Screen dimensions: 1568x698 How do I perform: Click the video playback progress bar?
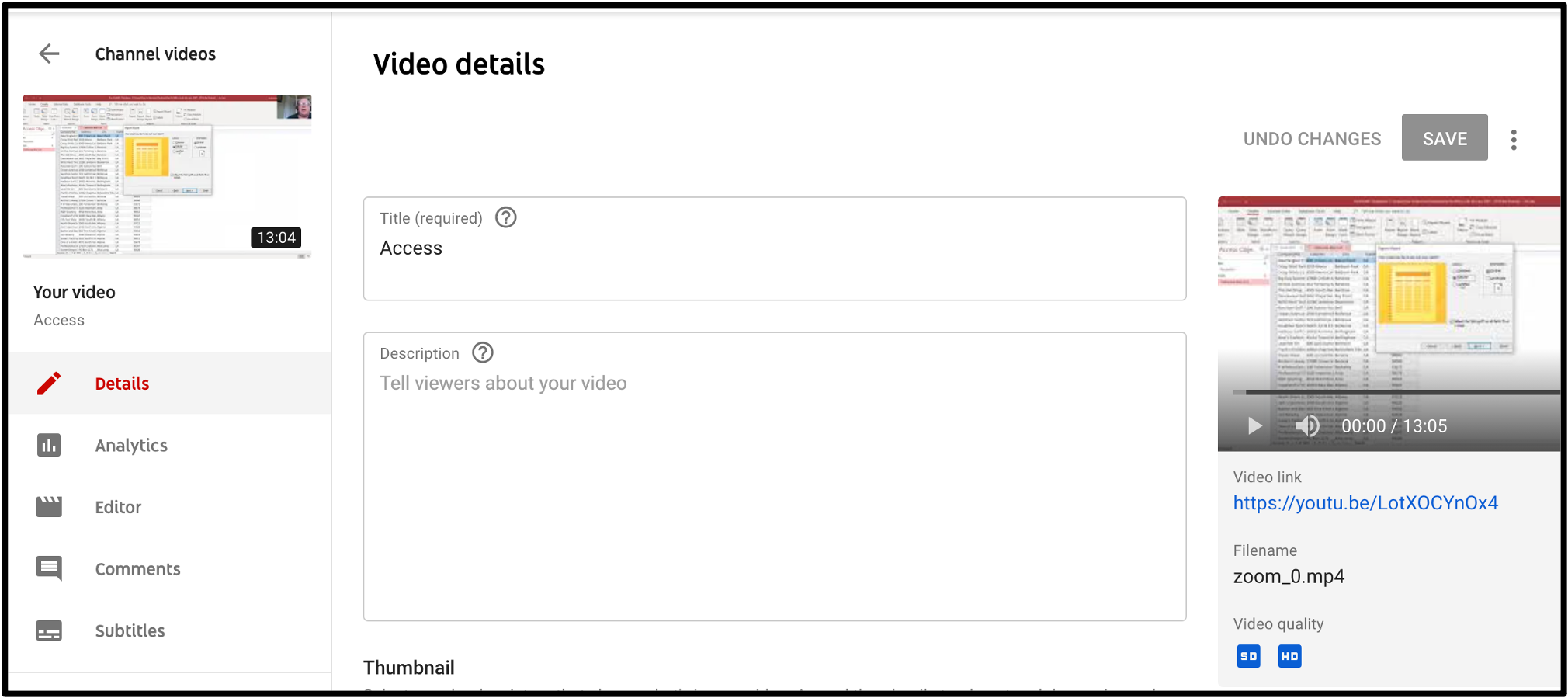point(1389,392)
